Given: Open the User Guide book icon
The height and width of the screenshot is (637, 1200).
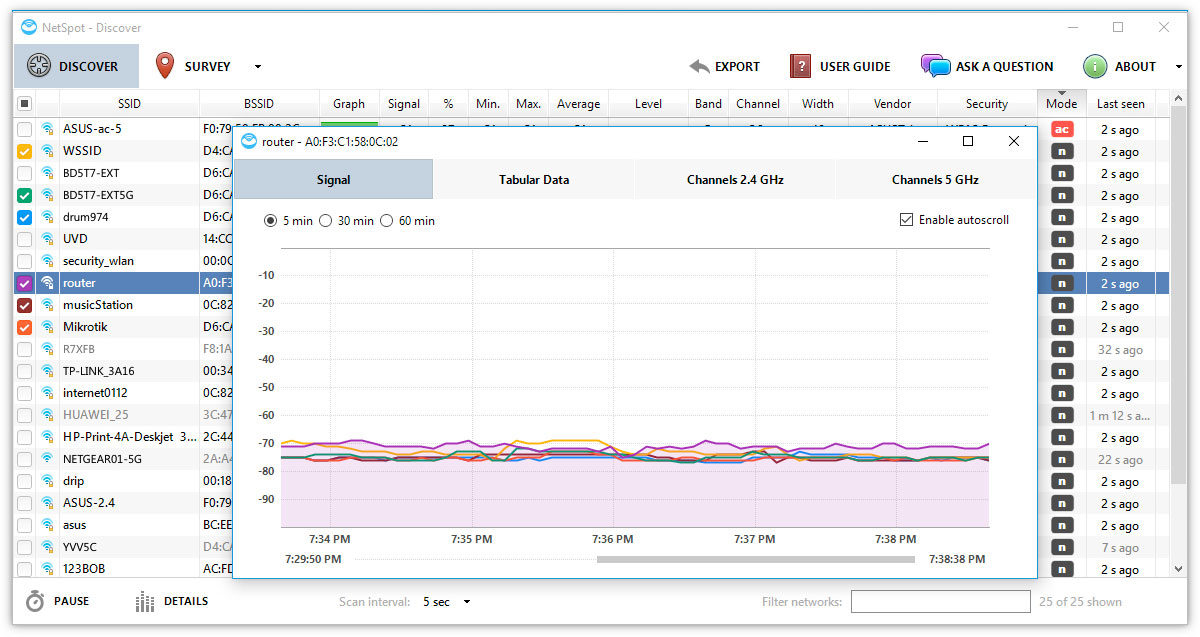Looking at the screenshot, I should pyautogui.click(x=800, y=66).
